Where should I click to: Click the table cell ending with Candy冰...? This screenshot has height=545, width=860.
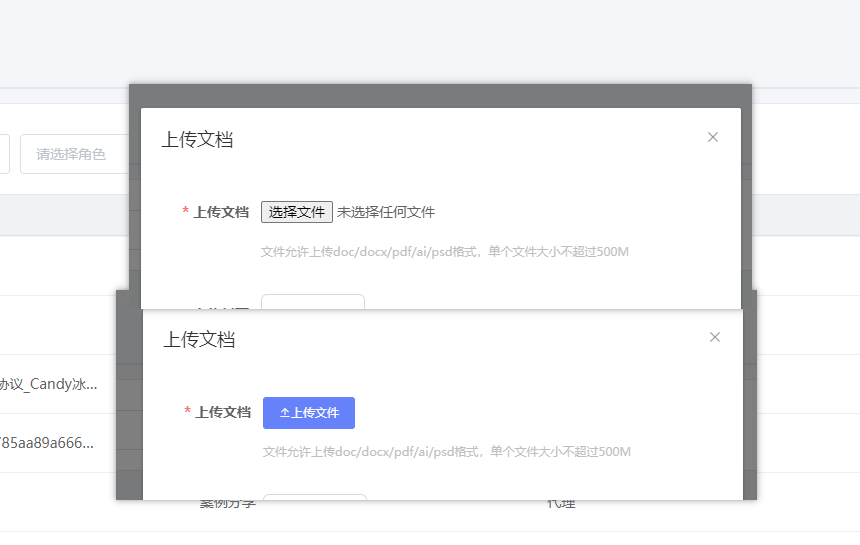point(48,384)
